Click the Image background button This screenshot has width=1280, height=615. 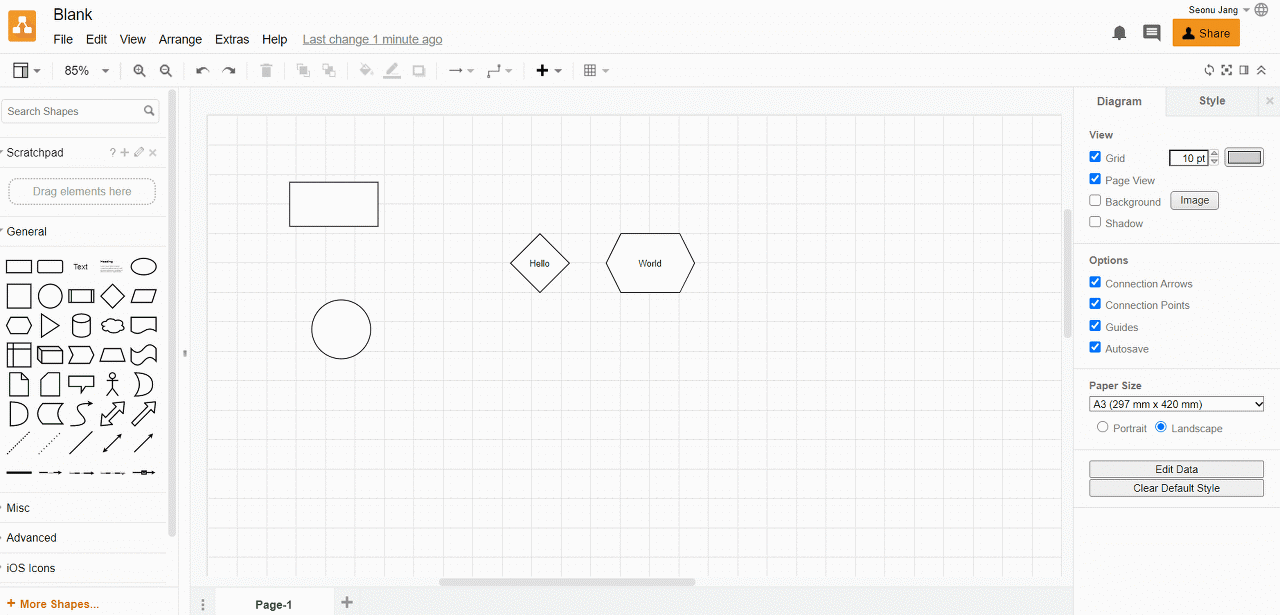(1194, 201)
